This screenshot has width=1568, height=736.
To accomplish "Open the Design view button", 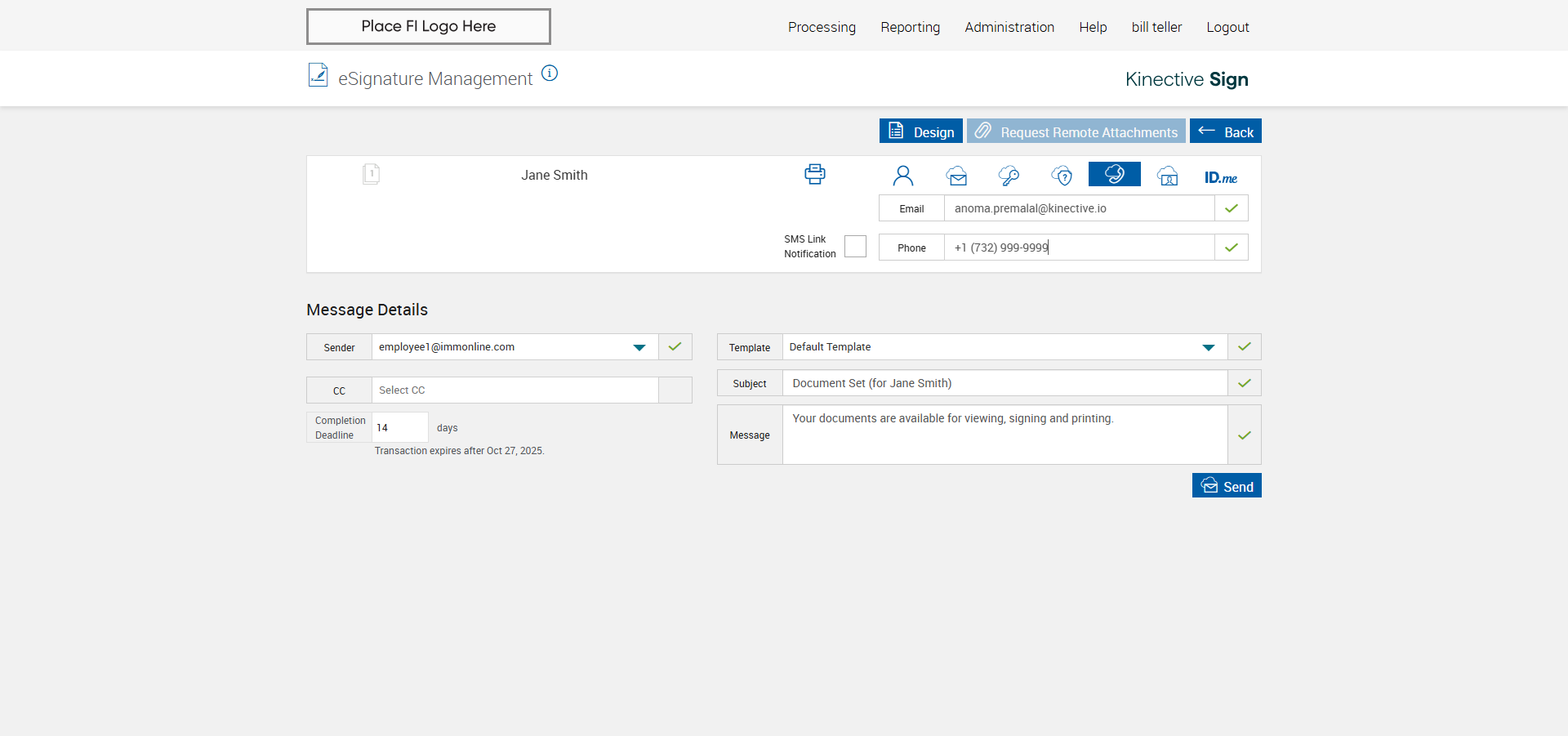I will tap(920, 132).
